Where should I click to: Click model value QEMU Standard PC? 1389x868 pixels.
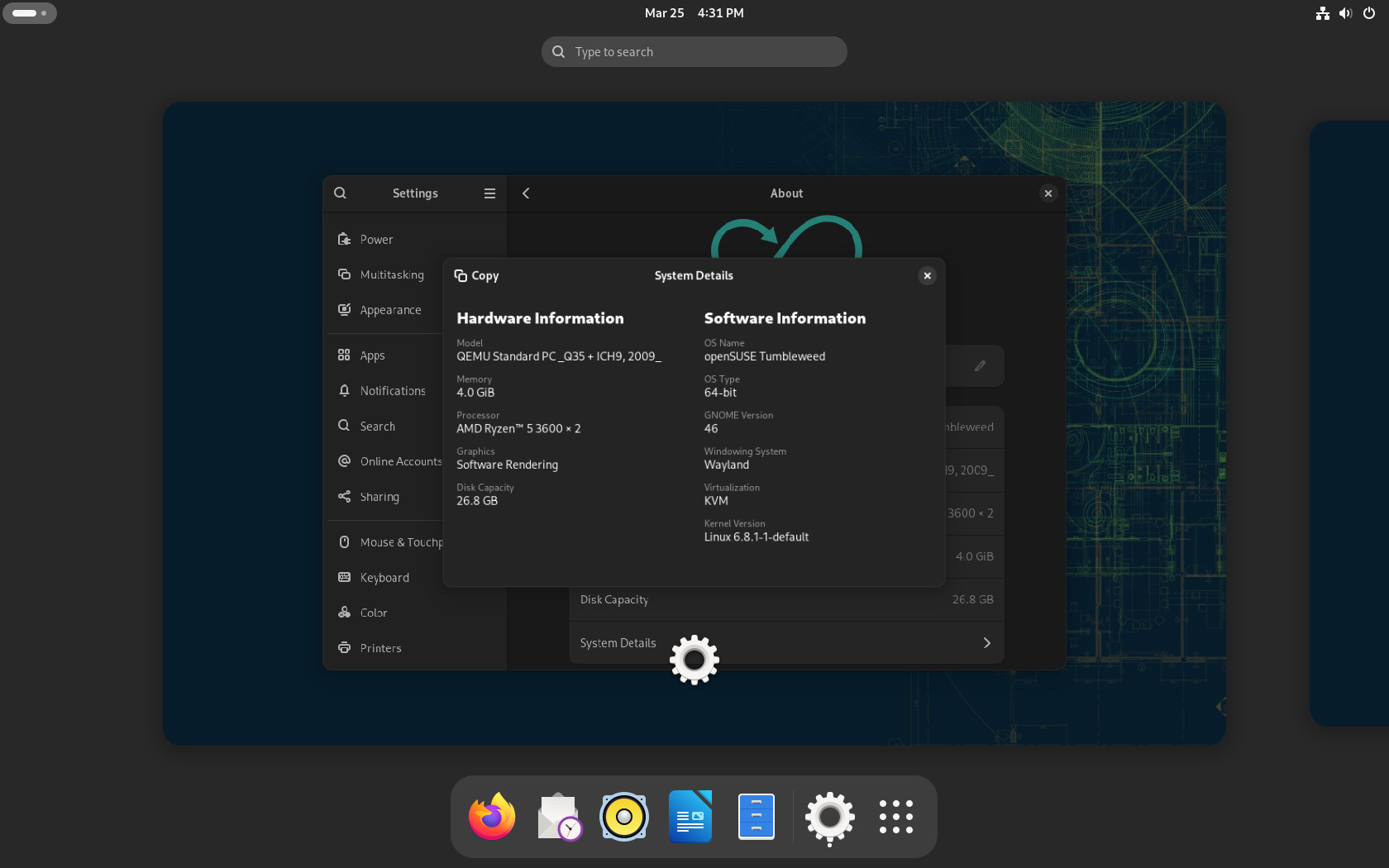click(559, 356)
